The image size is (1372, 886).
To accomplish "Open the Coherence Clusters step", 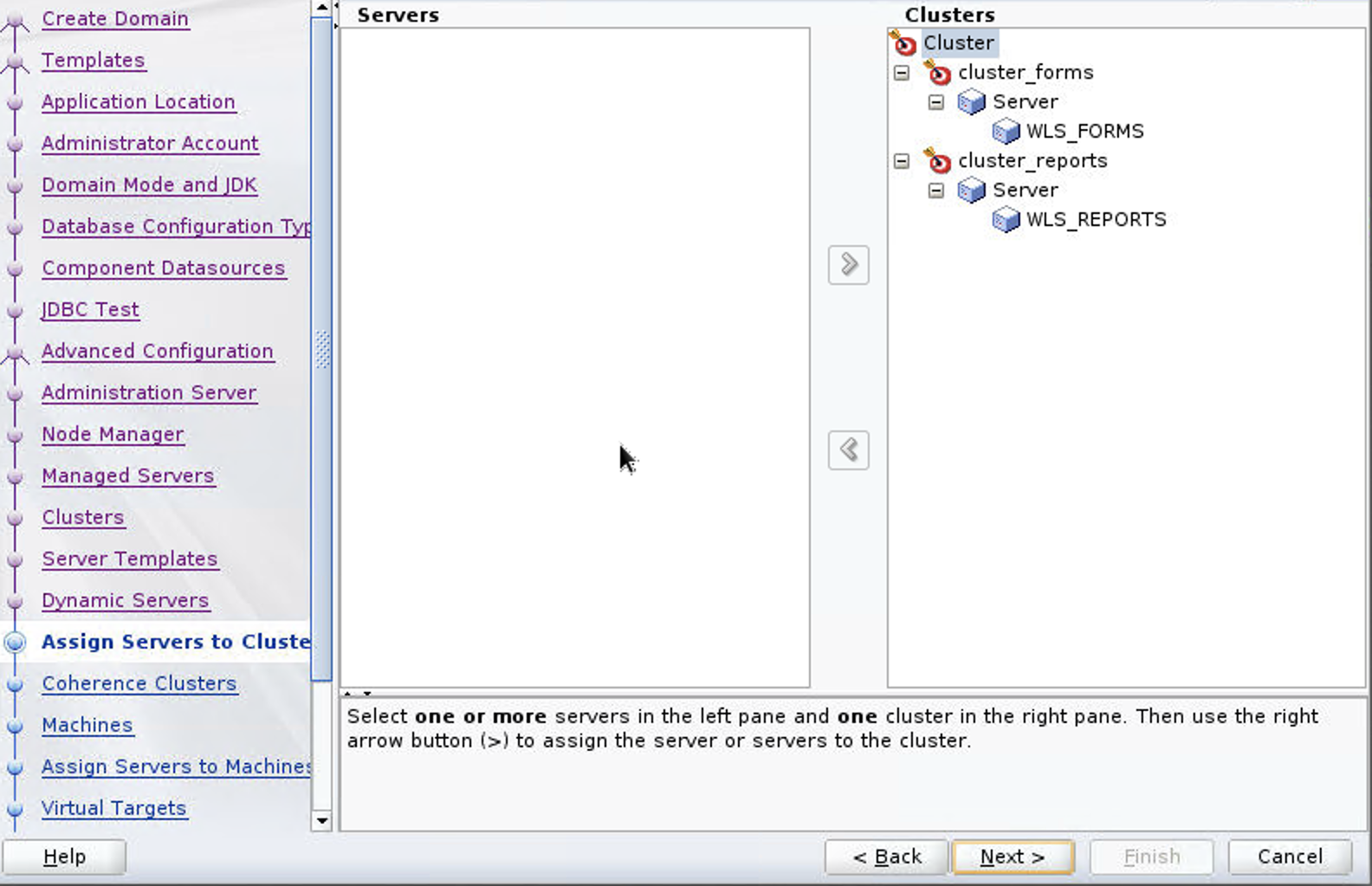I will click(x=139, y=683).
